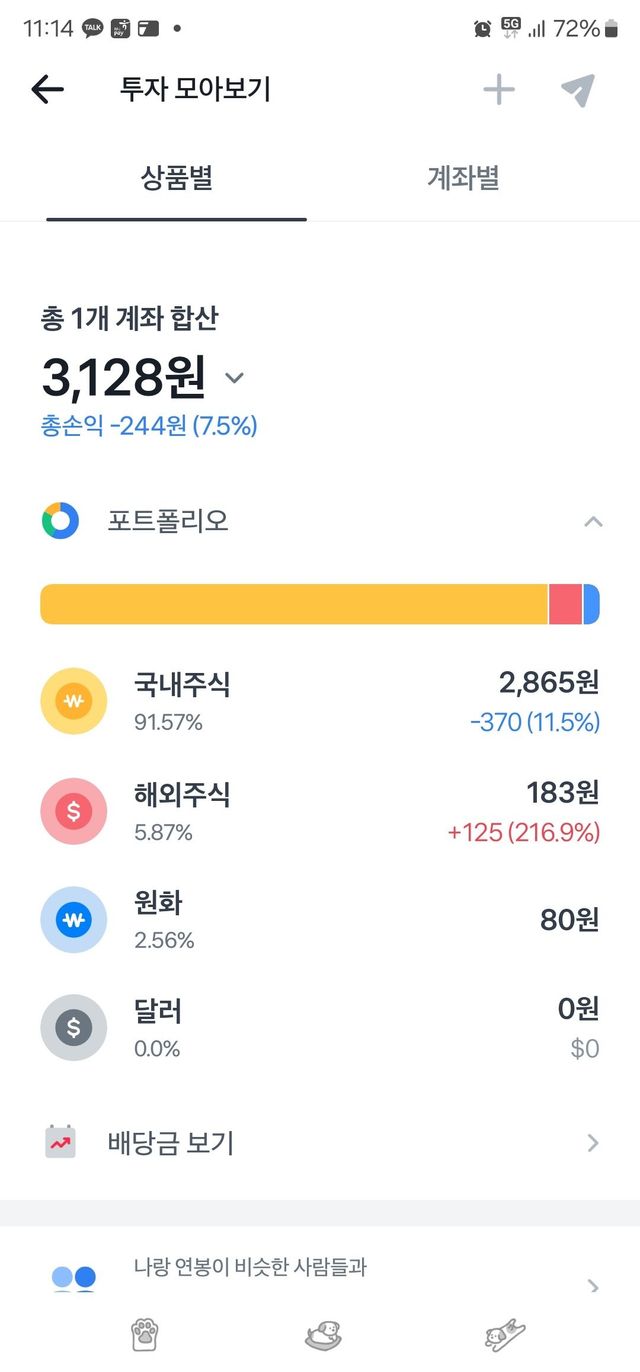Tap the yellow segment of portfolio bar
640x1372 pixels.
click(294, 604)
